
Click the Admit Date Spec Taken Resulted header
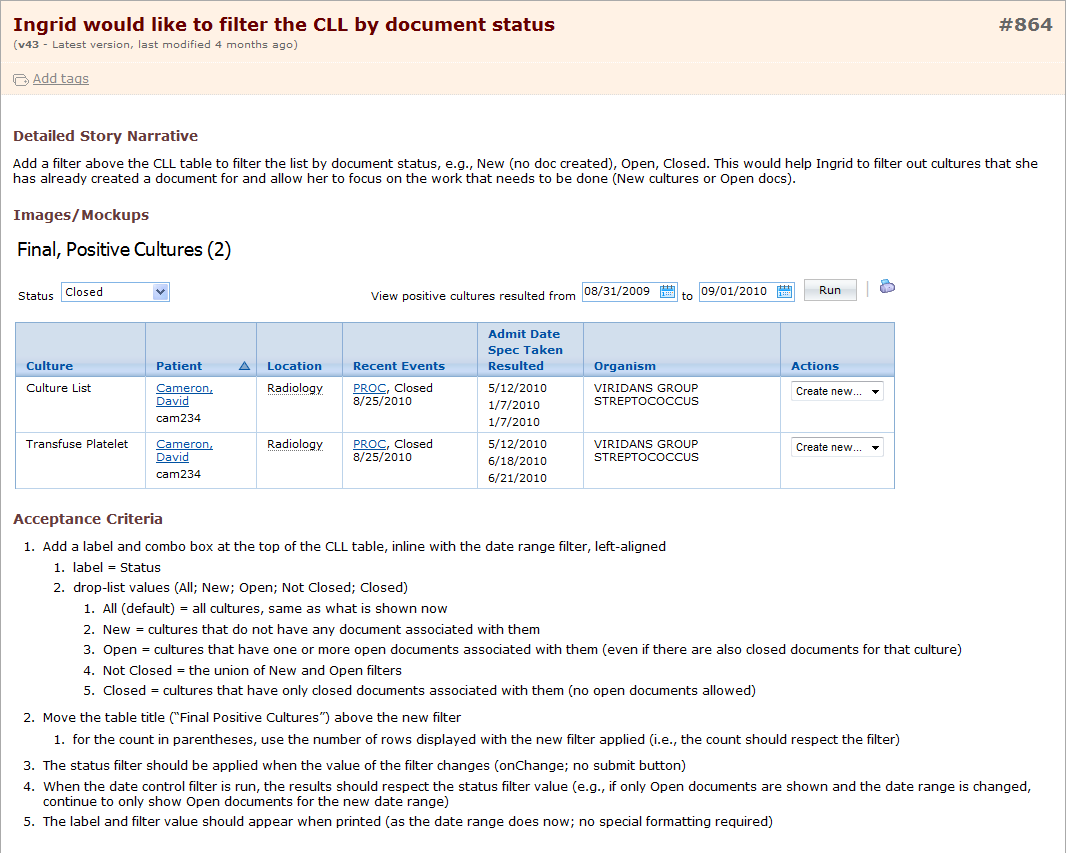pos(525,350)
